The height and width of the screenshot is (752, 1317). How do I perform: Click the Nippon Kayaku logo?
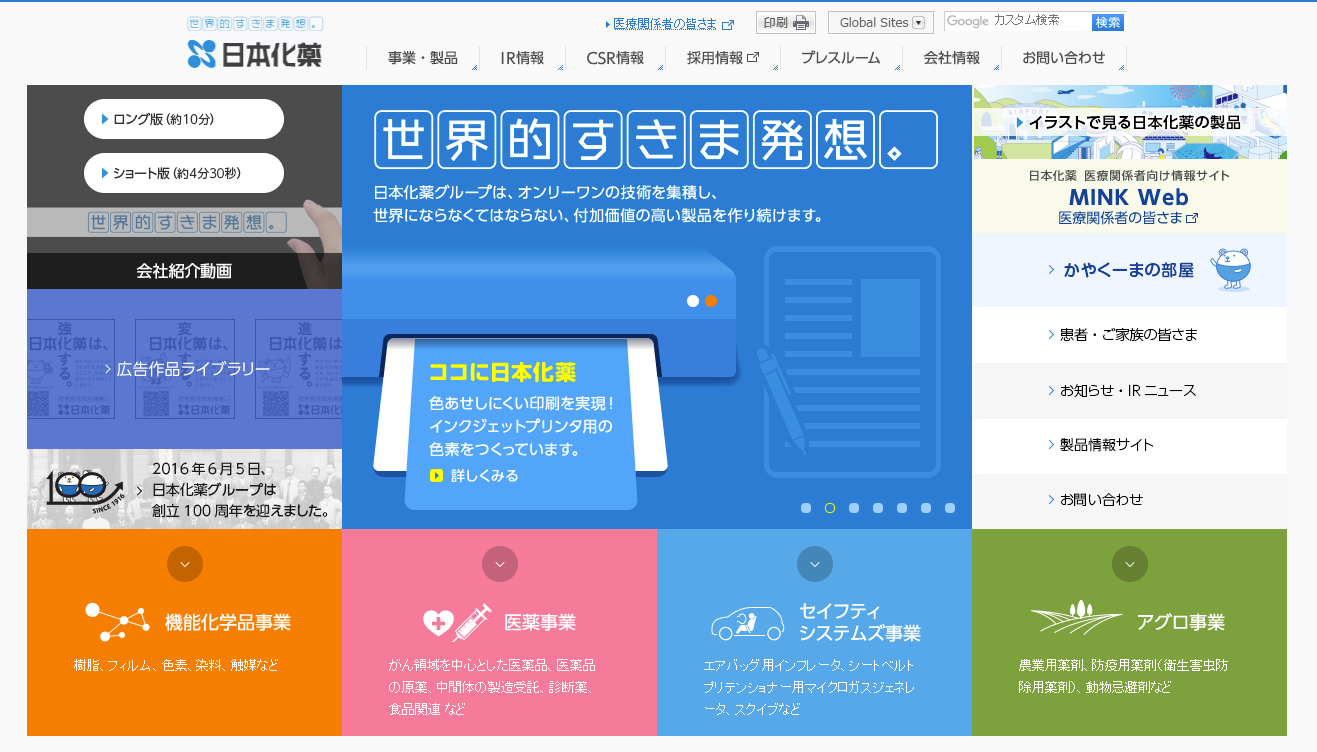(x=255, y=54)
